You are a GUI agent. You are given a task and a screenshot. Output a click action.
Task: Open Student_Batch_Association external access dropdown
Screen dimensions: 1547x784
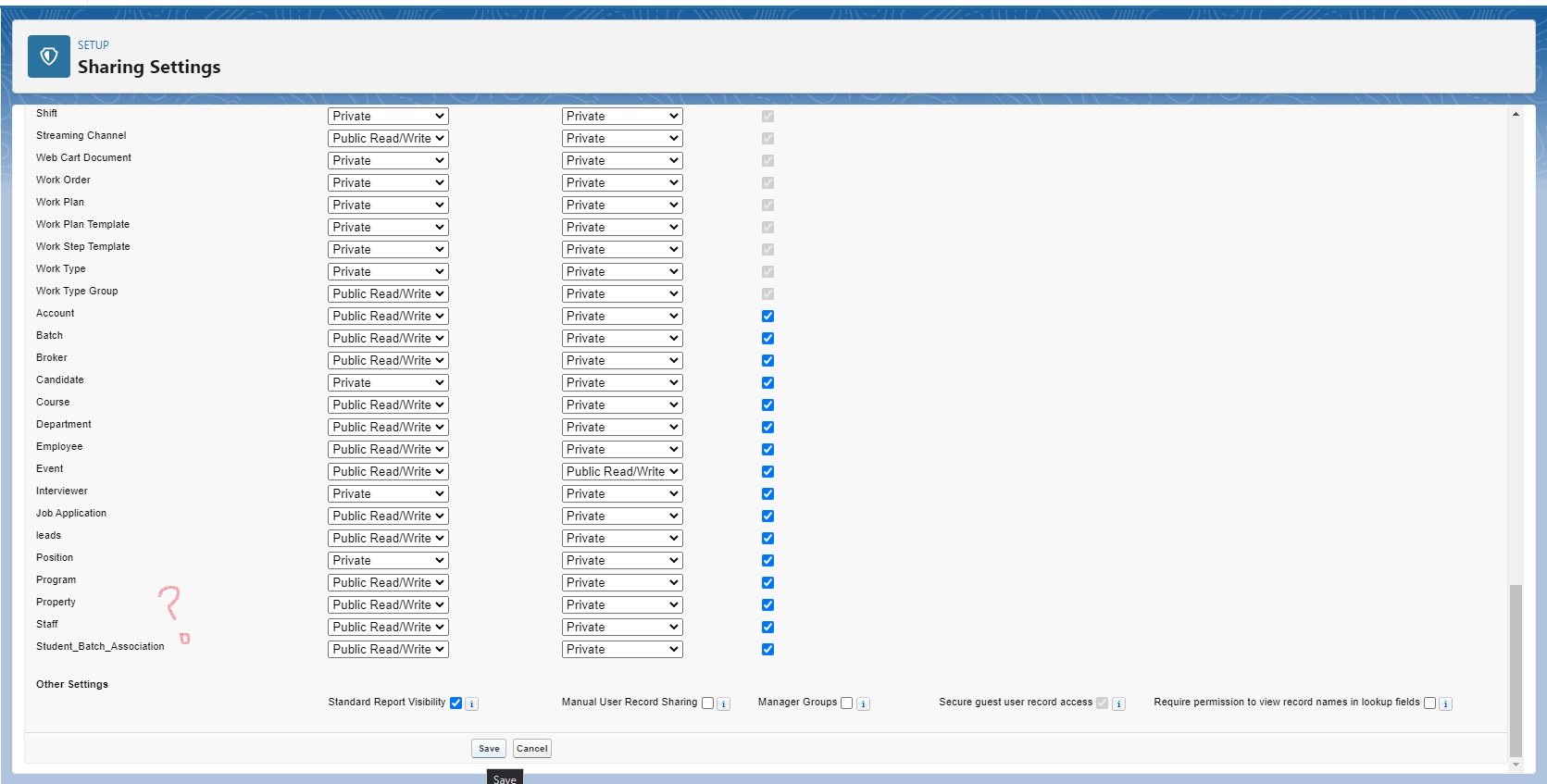pos(622,649)
